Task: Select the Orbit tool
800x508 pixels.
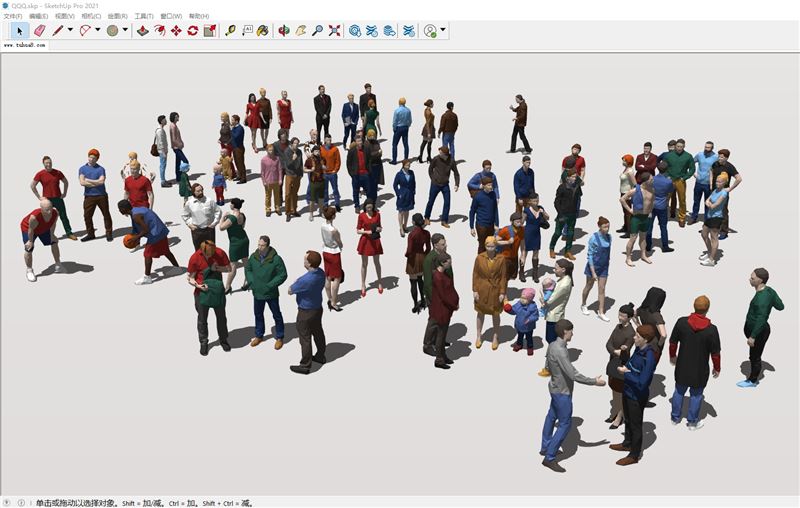Action: point(284,31)
